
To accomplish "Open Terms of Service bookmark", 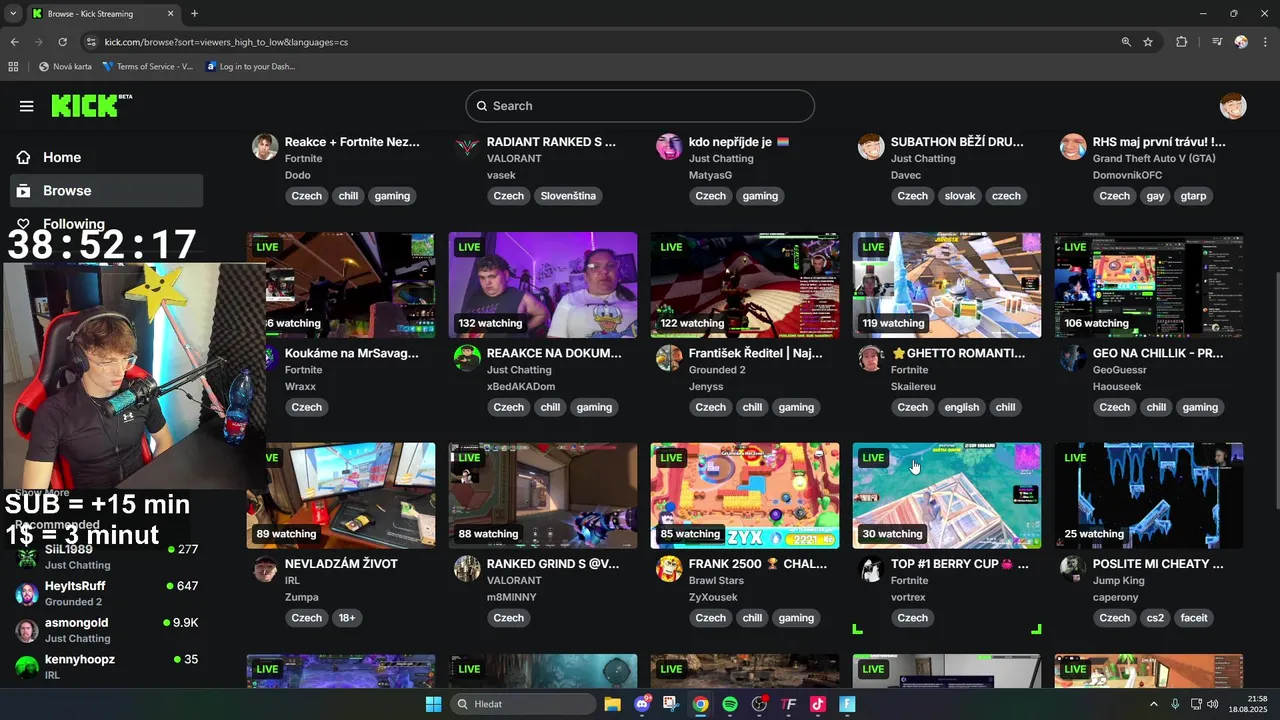I will pyautogui.click(x=147, y=67).
